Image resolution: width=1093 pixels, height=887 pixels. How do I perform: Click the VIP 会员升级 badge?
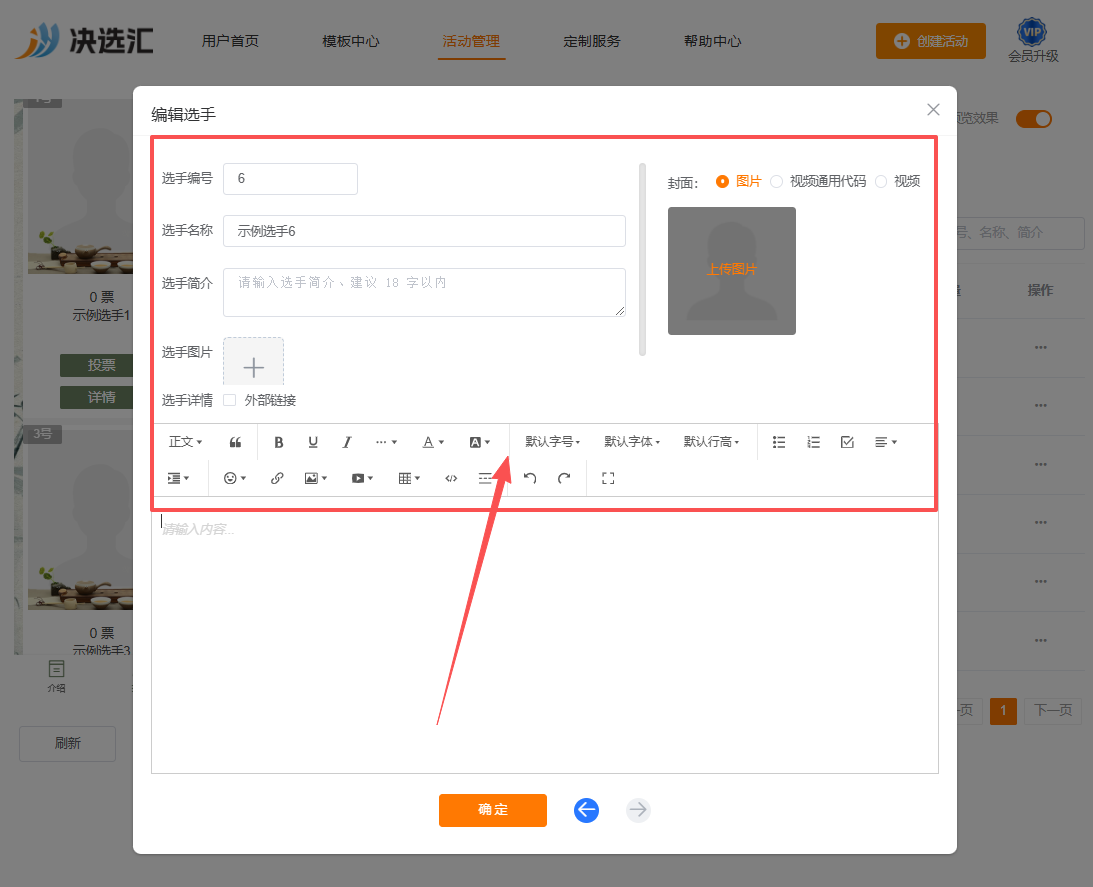(1032, 41)
